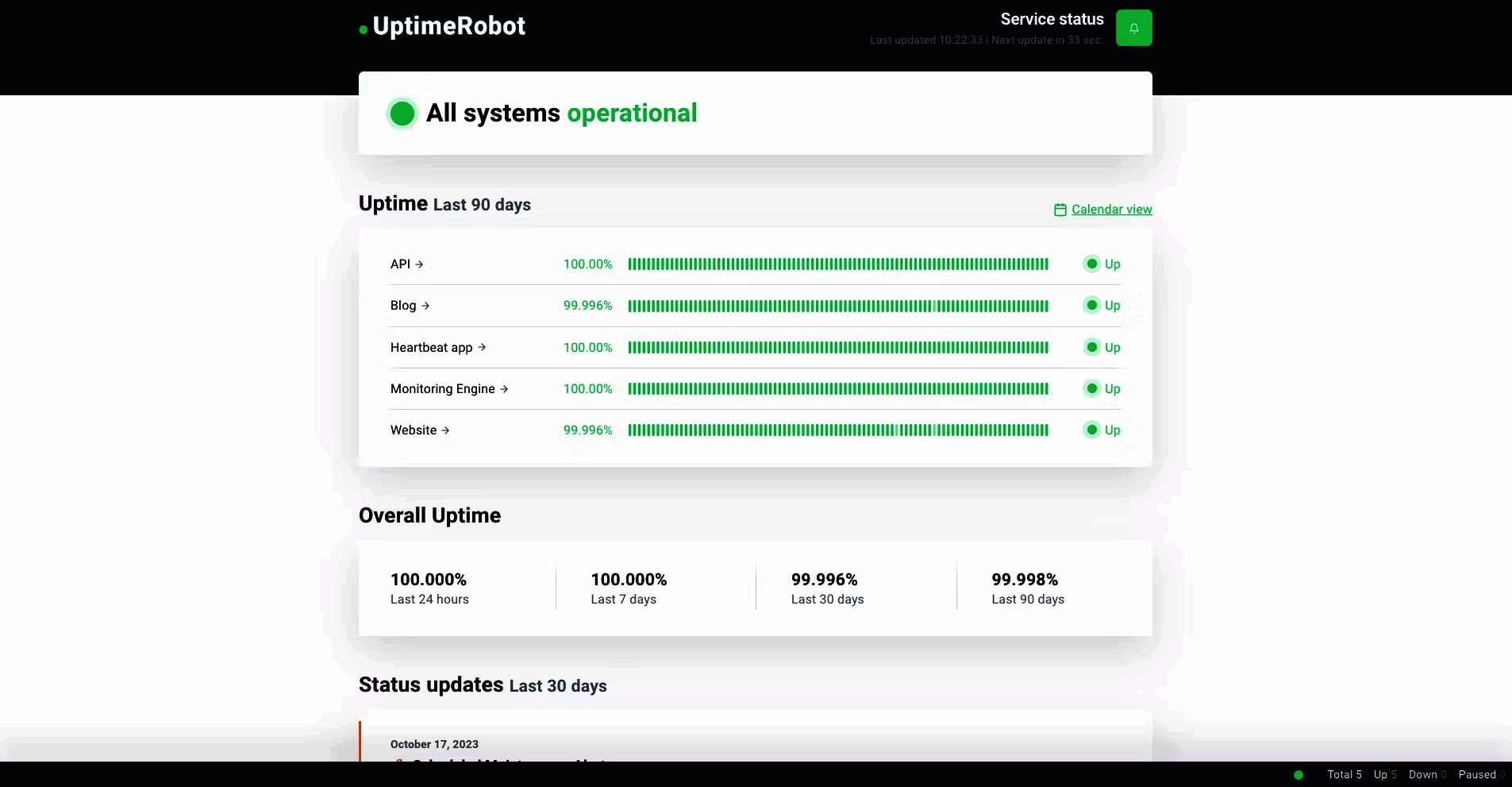Screen dimensions: 1512x787
Task: Click the arrow icon next to Blog
Action: (x=425, y=306)
